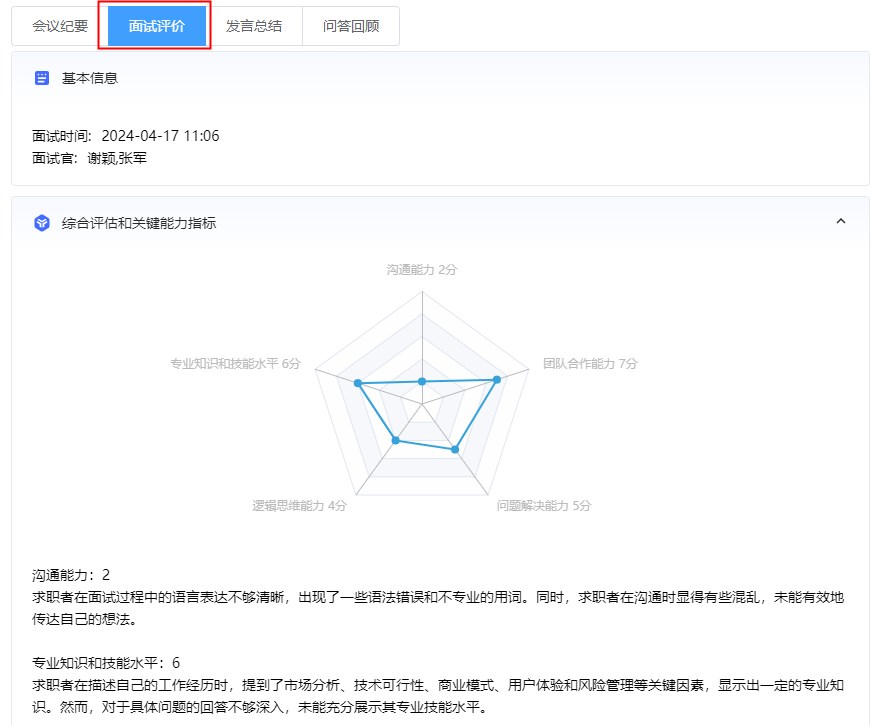The width and height of the screenshot is (873, 725).
Task: Click radar label 逻辑思维能力 4分
Action: coord(299,505)
